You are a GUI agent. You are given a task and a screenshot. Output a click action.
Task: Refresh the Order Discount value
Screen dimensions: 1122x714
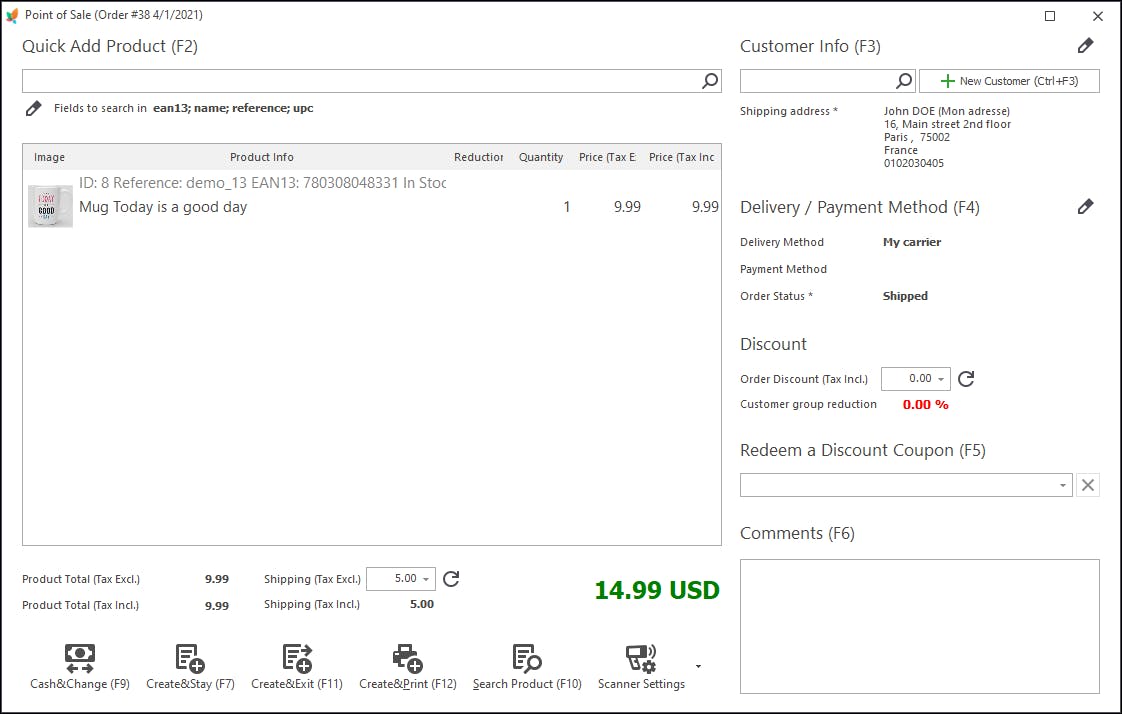click(x=966, y=379)
